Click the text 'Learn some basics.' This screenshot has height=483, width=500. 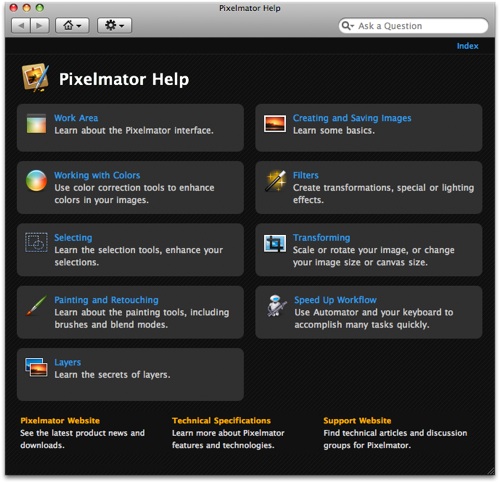(334, 130)
